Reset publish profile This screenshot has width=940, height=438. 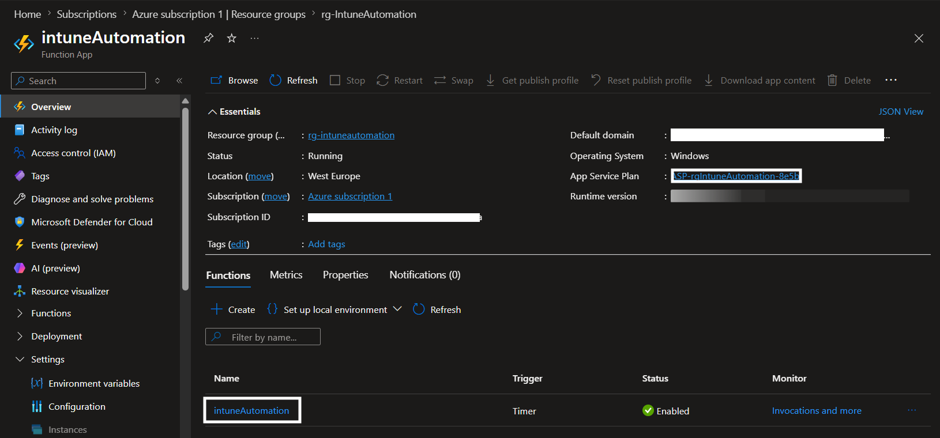(x=641, y=80)
